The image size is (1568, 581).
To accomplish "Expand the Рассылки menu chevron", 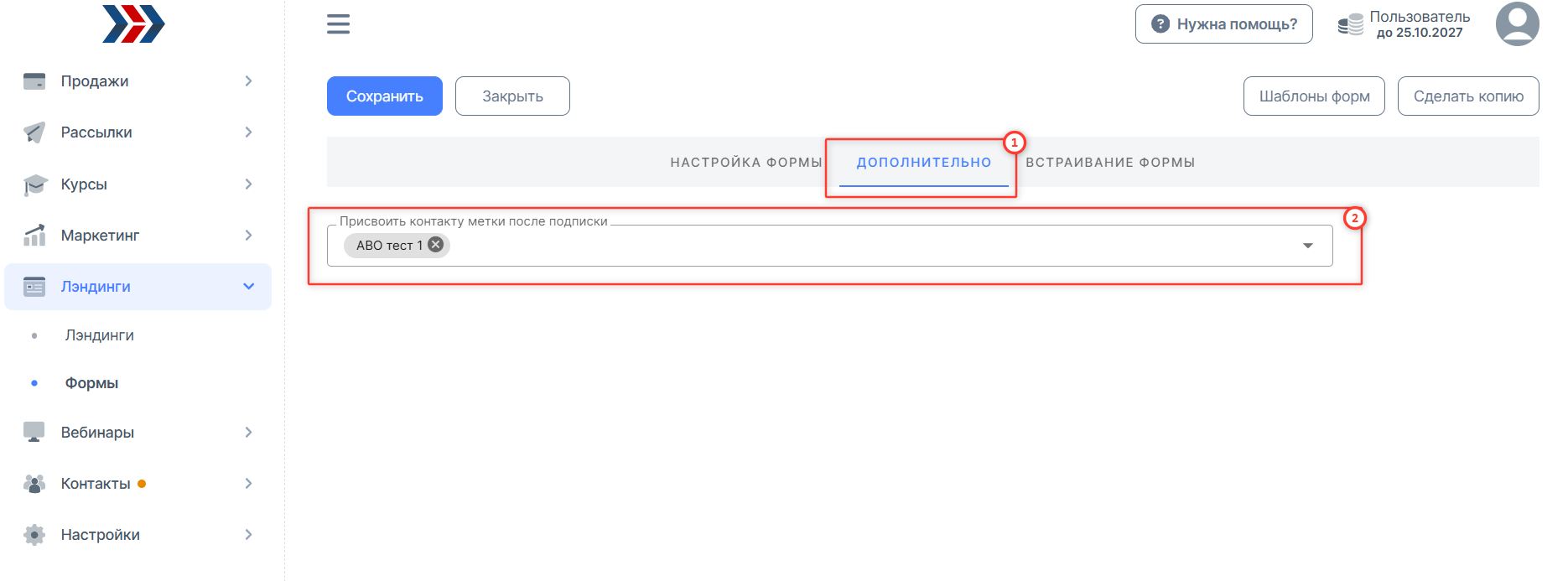I will click(x=248, y=132).
